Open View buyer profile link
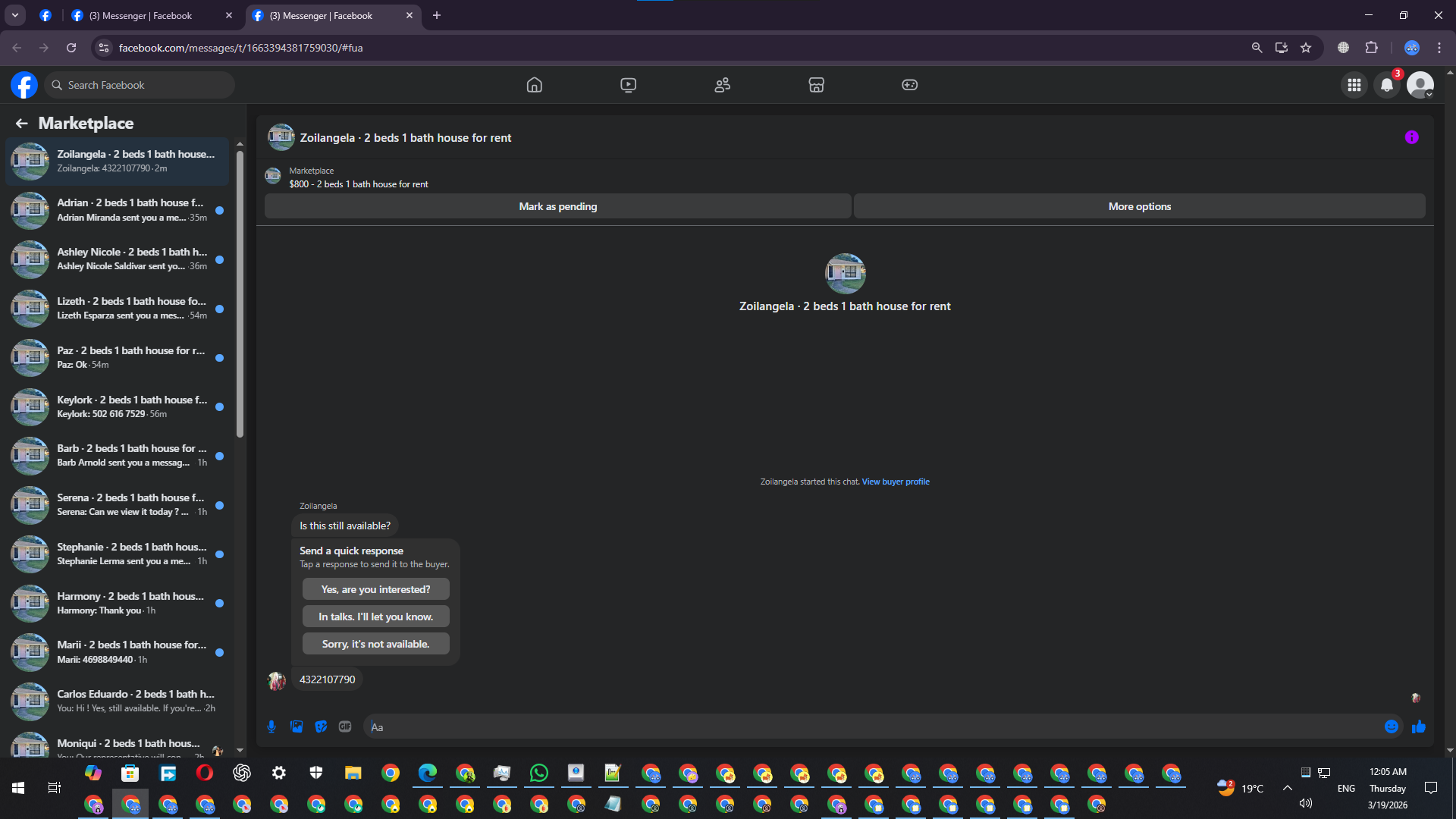This screenshot has width=1456, height=819. point(896,482)
